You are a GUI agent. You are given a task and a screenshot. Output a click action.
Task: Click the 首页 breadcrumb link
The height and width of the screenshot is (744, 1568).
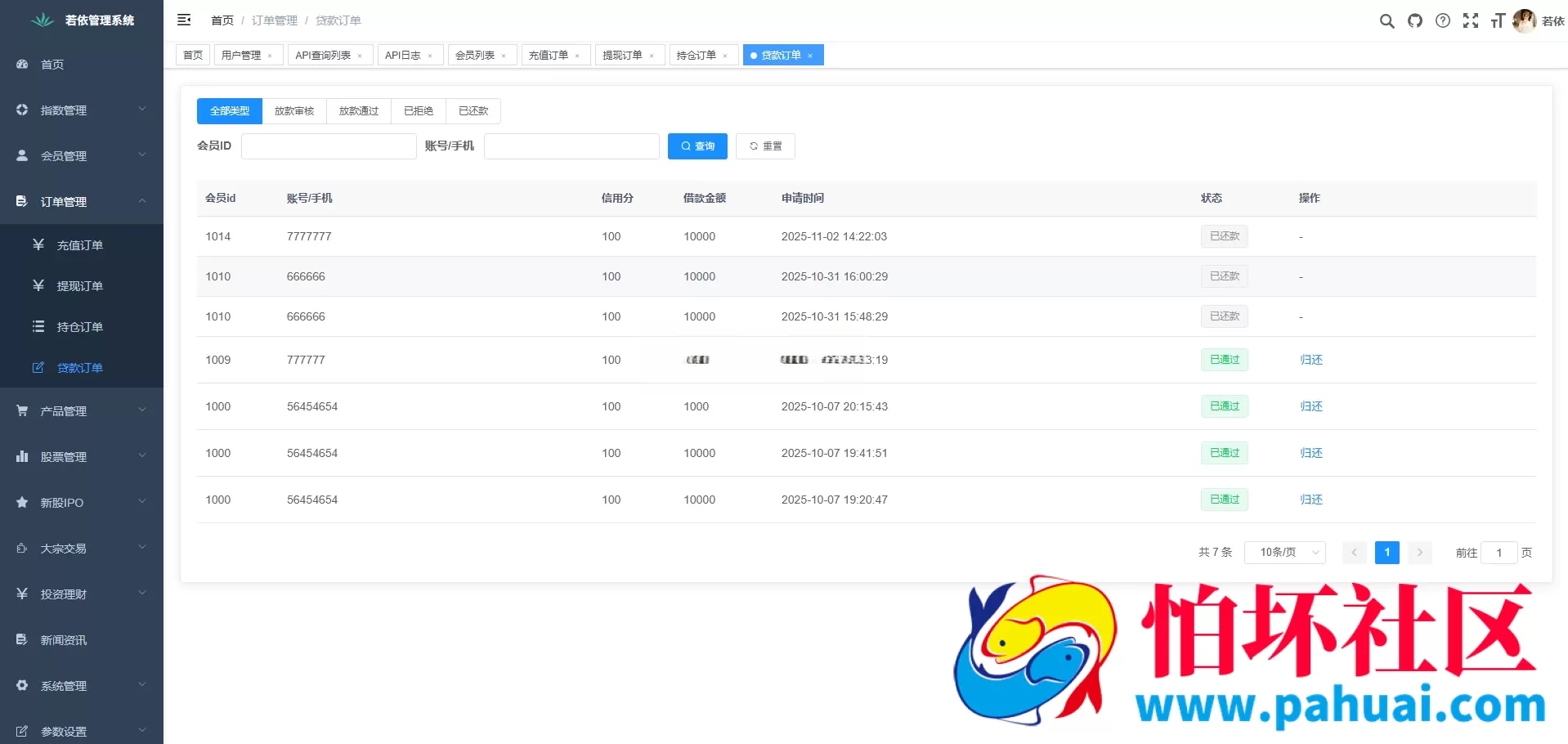222,20
